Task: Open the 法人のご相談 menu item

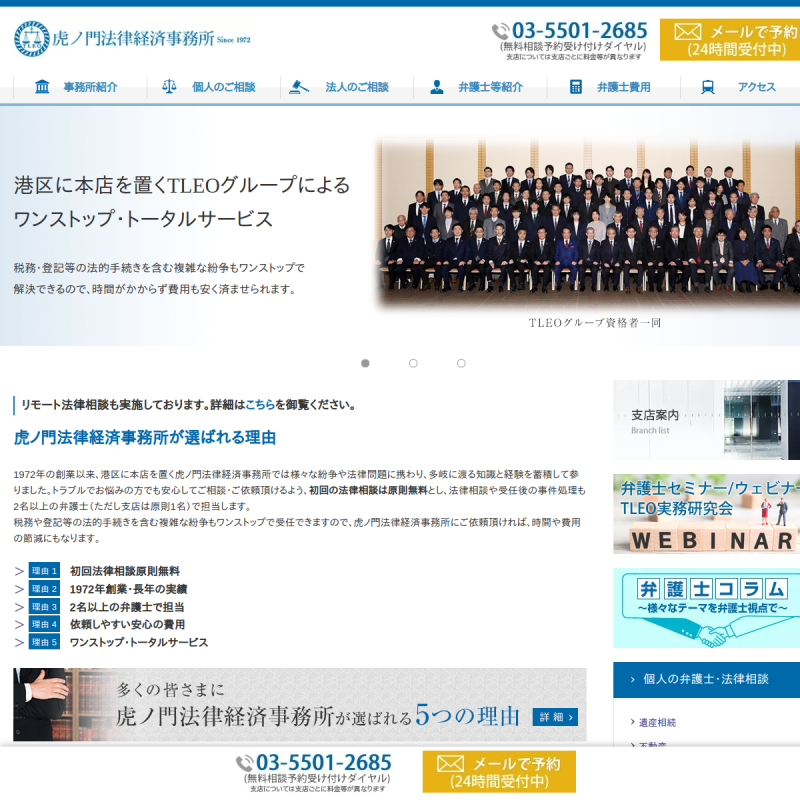Action: point(347,87)
